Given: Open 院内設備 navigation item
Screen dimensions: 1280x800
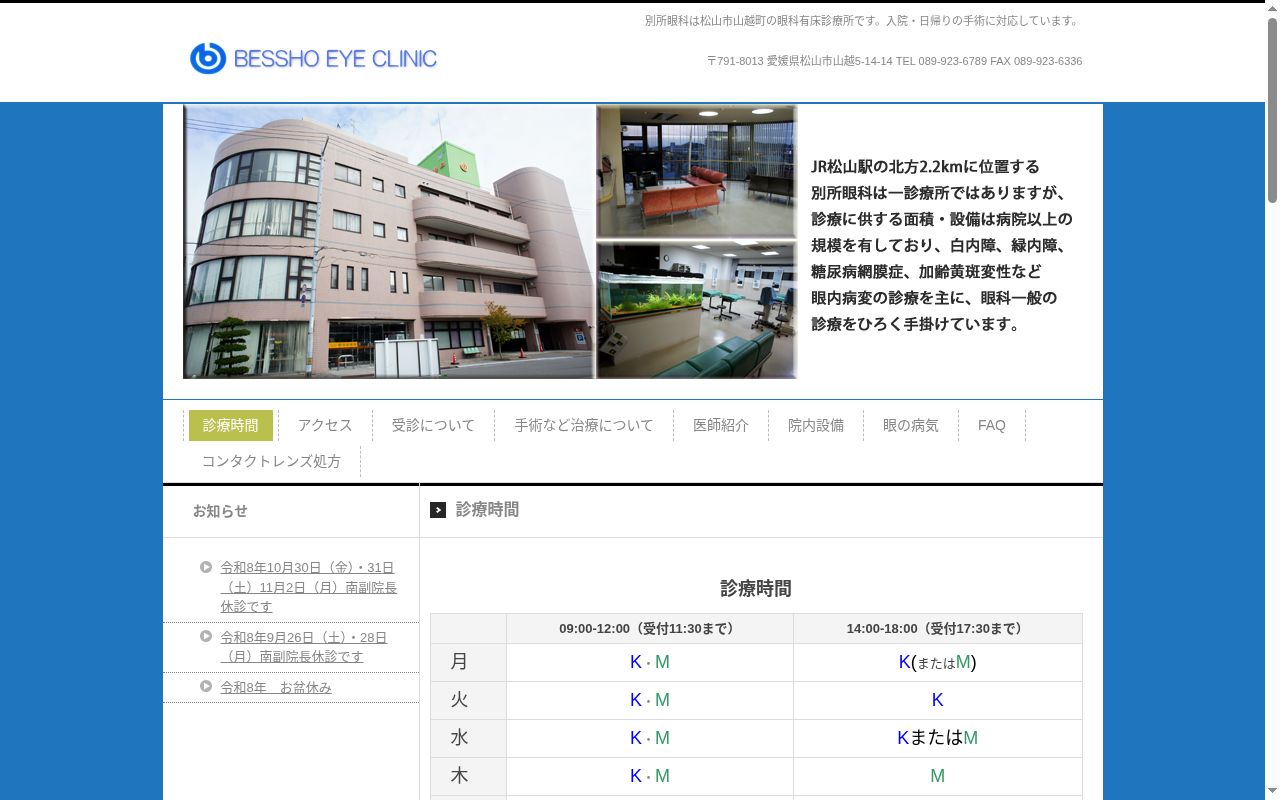Looking at the screenshot, I should click(x=816, y=425).
